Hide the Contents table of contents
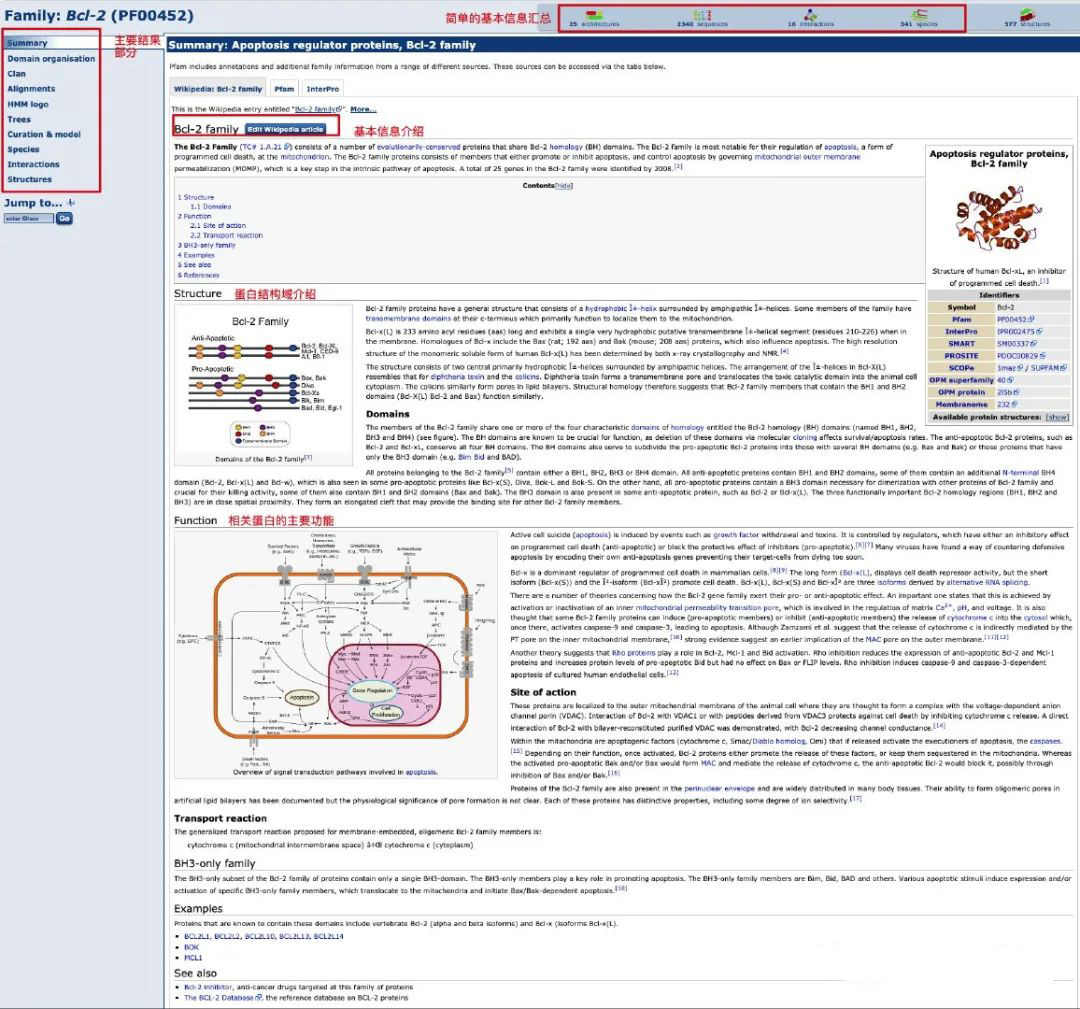This screenshot has height=1009, width=1080. point(564,185)
